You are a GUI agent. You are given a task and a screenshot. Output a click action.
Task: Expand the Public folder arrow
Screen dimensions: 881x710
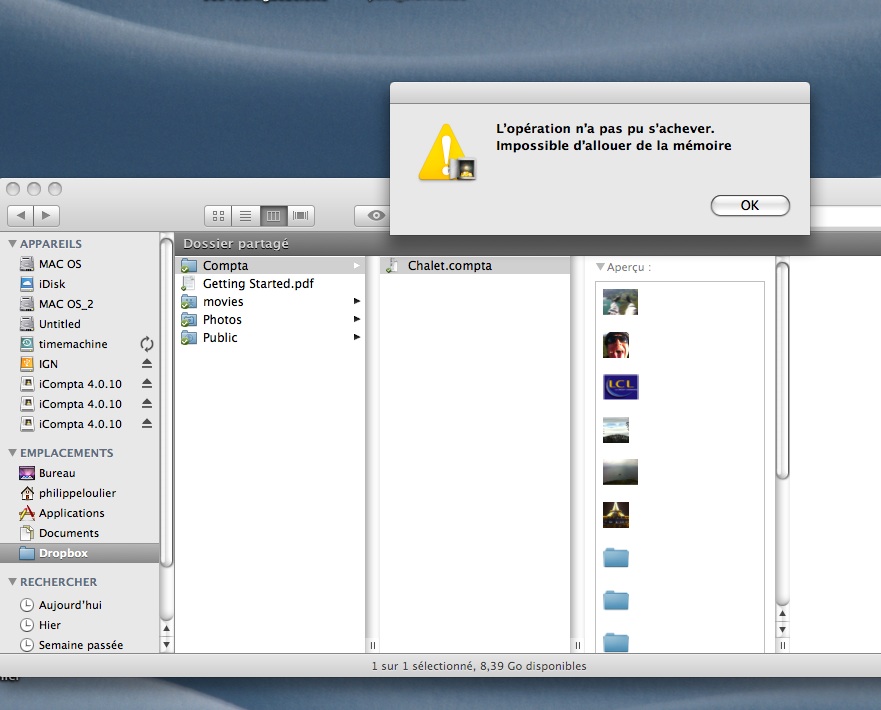click(x=357, y=337)
